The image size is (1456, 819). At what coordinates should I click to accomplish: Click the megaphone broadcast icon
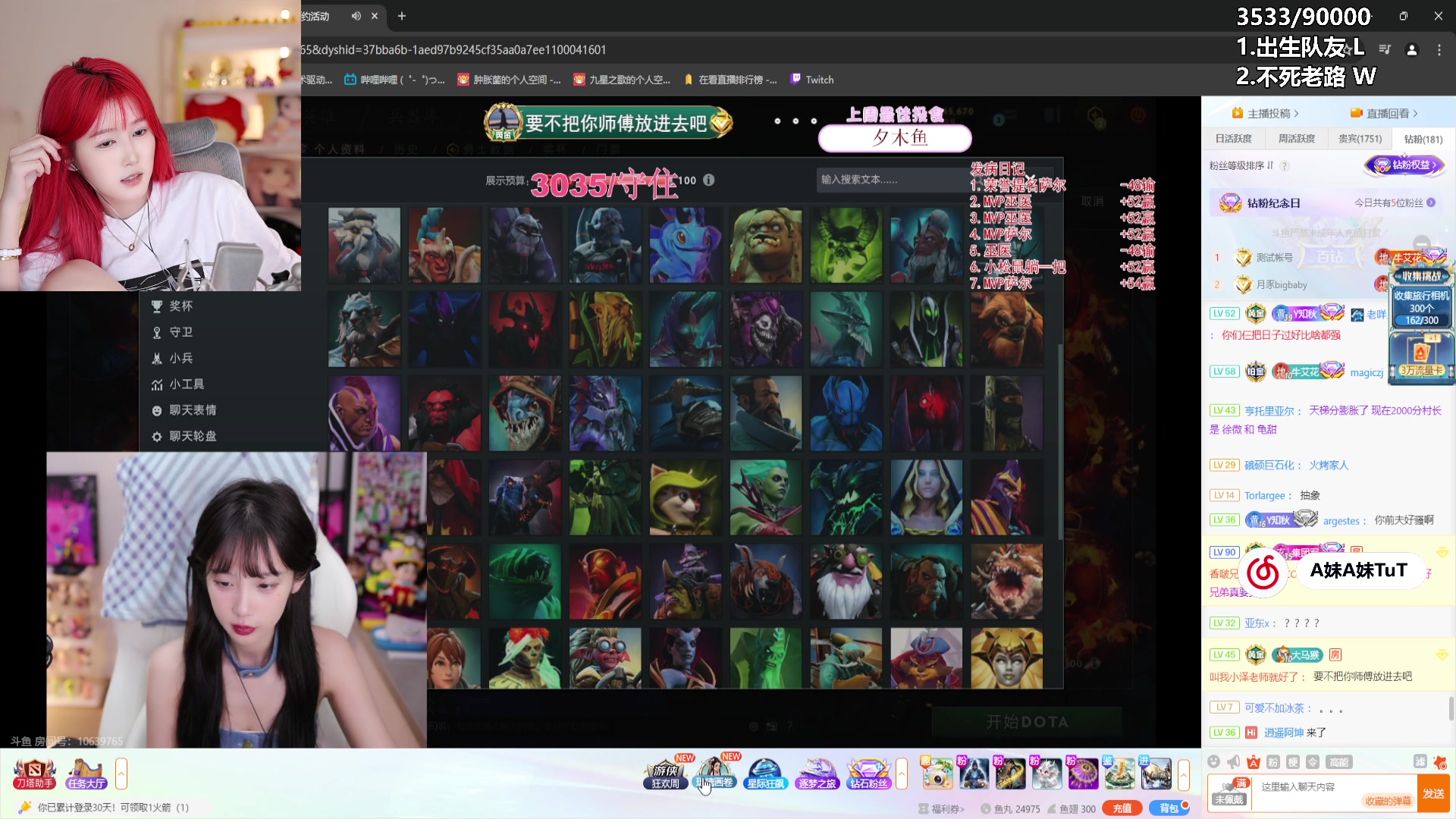[1234, 762]
